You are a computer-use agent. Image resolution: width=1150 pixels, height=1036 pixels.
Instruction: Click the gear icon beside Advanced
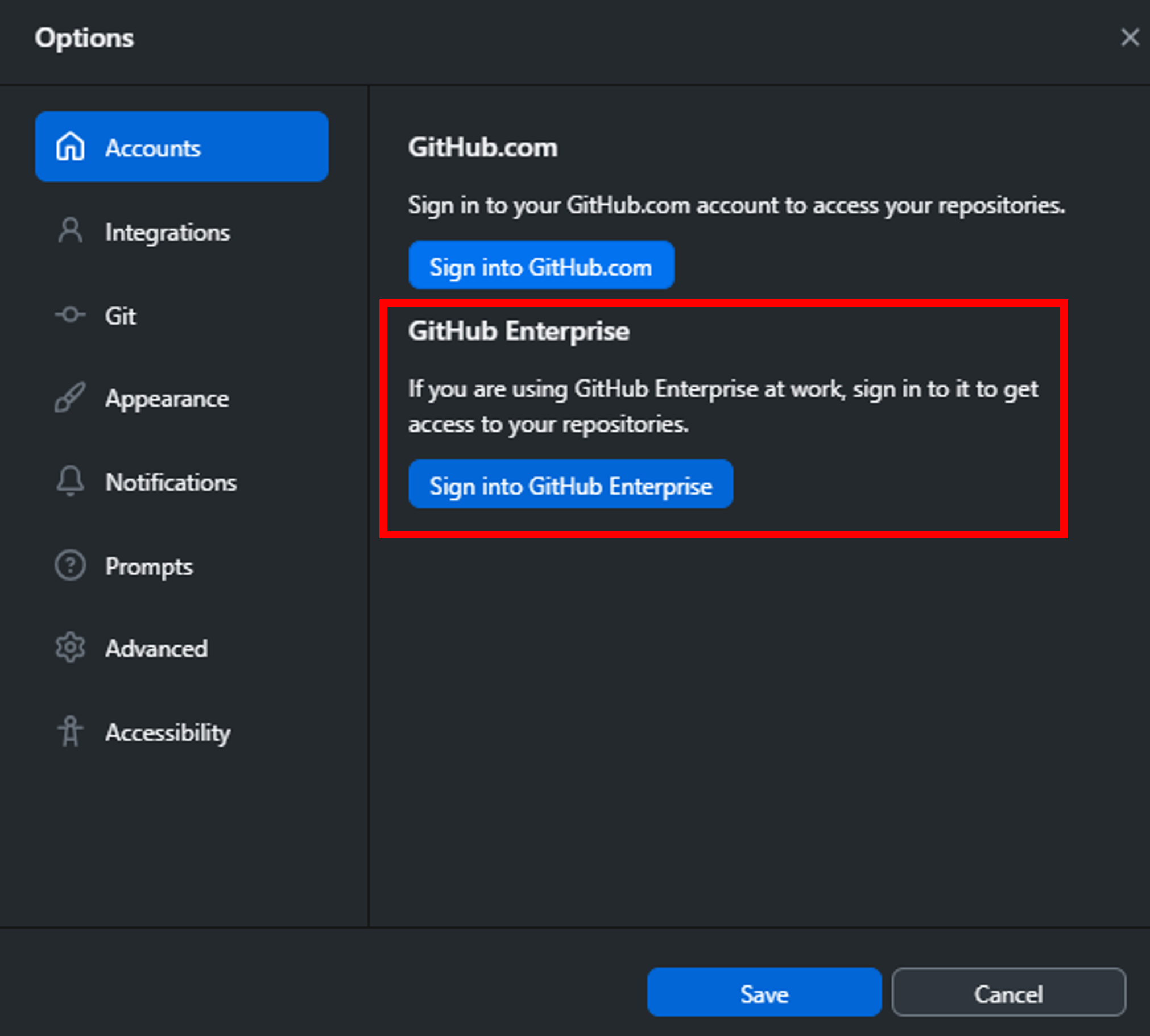pos(70,648)
